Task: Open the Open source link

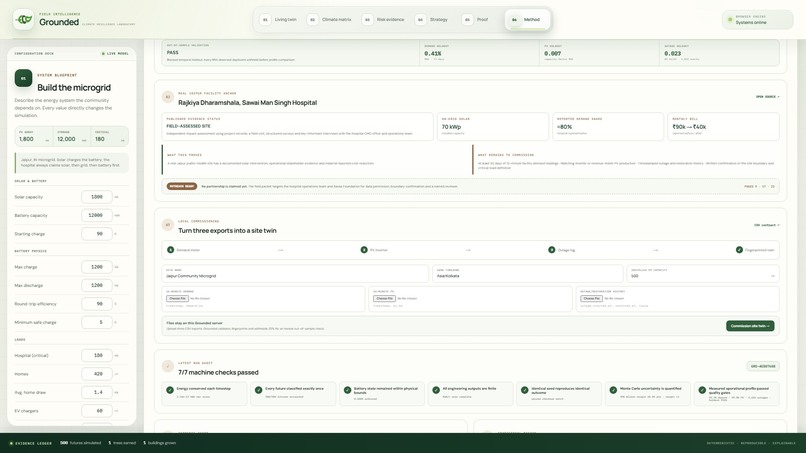Action: pyautogui.click(x=767, y=97)
